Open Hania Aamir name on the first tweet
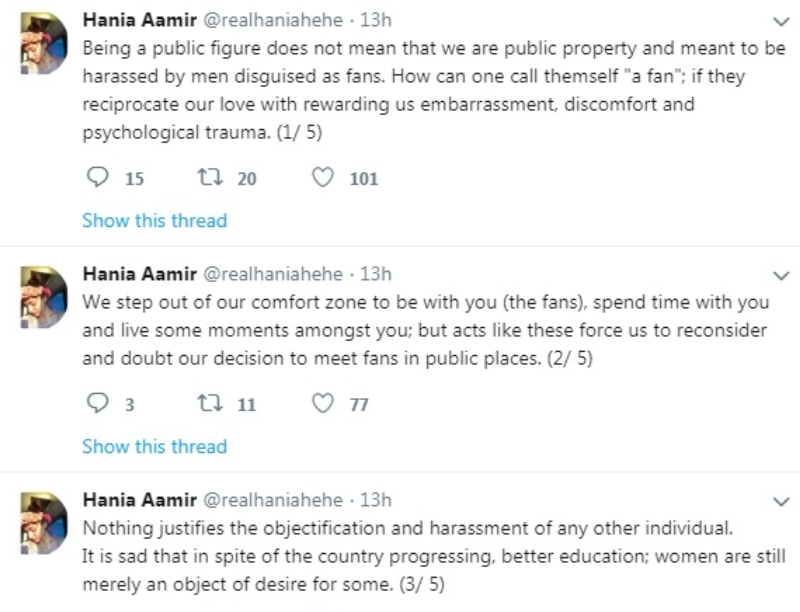The image size is (800, 612). pyautogui.click(x=139, y=21)
